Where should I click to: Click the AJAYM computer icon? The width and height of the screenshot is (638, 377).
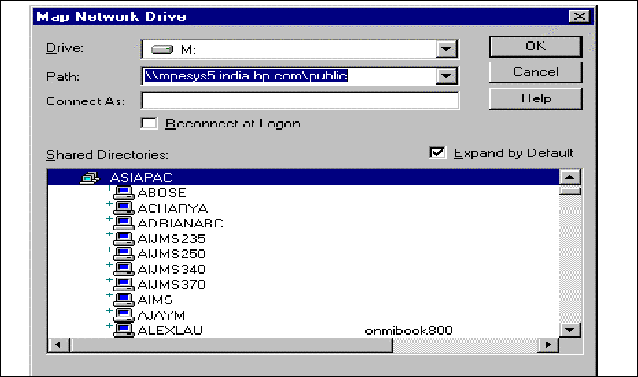pyautogui.click(x=124, y=315)
